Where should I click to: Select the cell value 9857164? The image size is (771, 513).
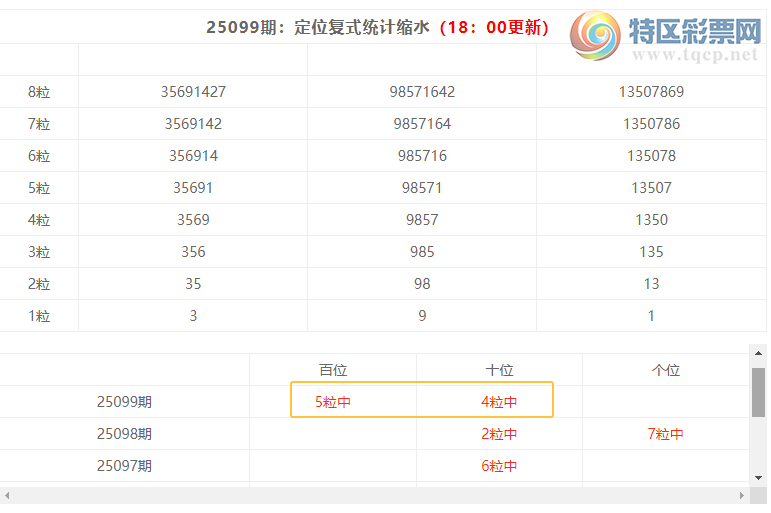tap(422, 124)
